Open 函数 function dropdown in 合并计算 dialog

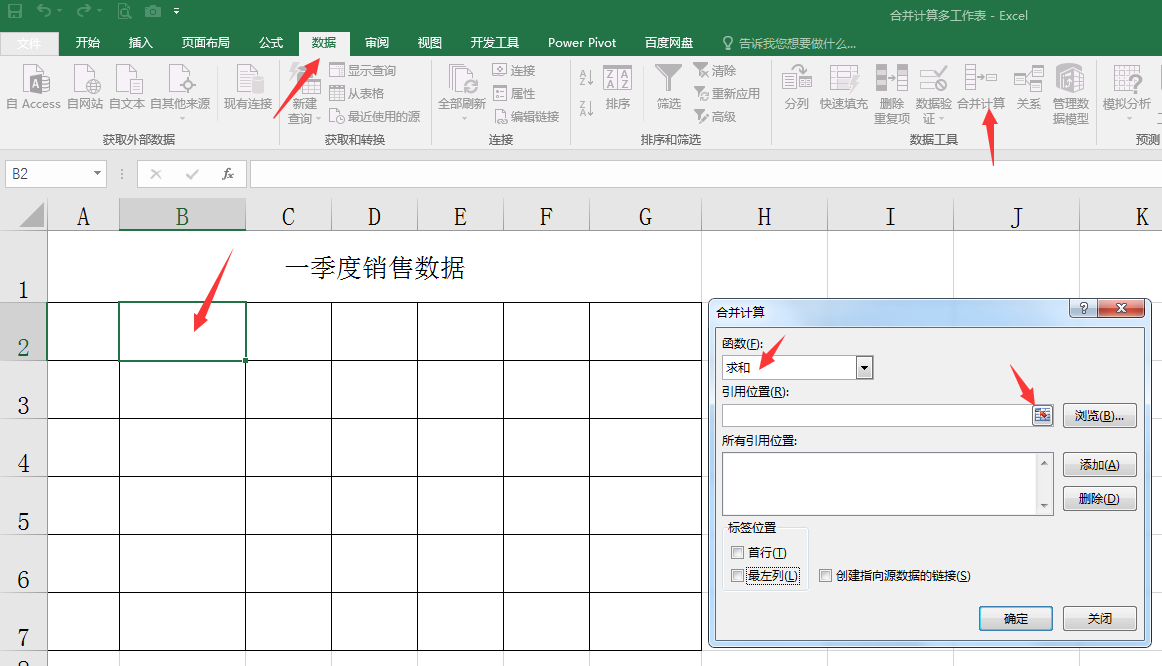864,367
